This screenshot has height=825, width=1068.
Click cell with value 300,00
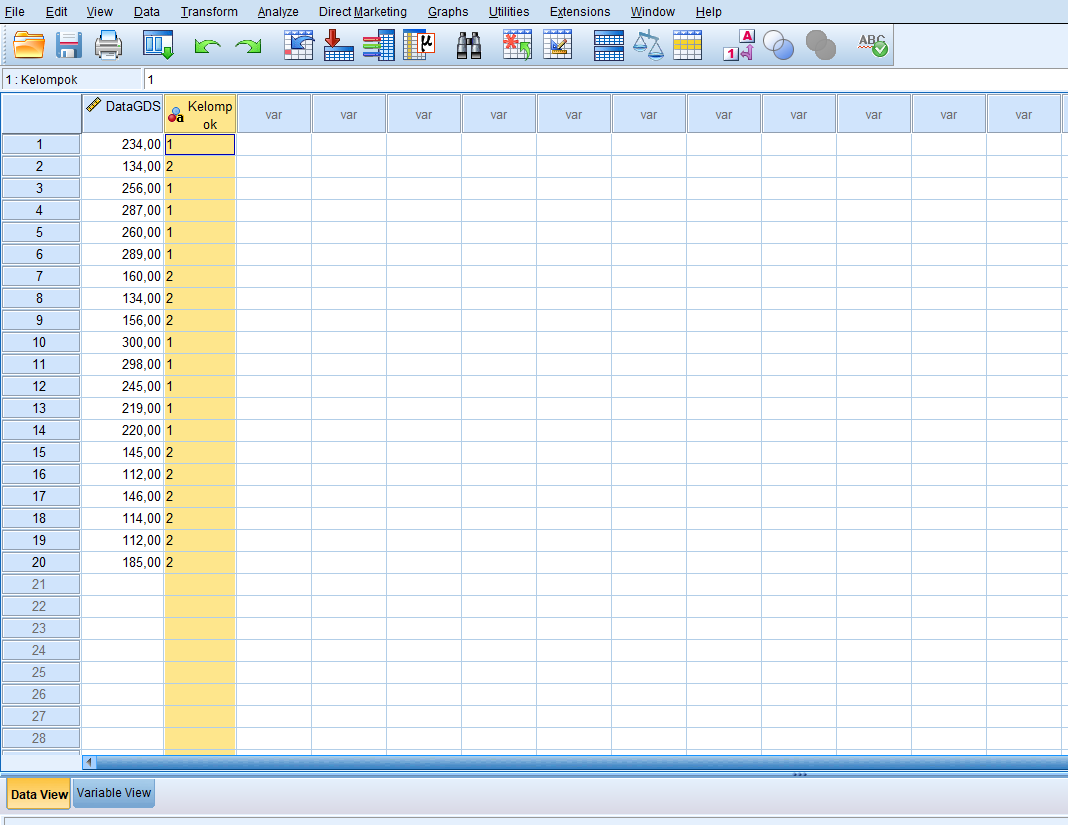123,342
